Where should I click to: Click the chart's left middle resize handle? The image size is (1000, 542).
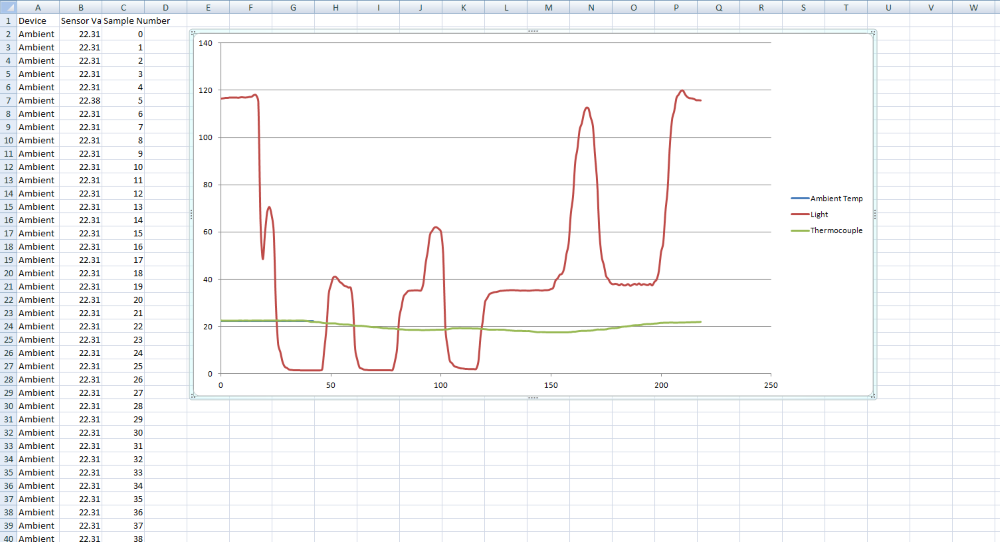pos(190,215)
